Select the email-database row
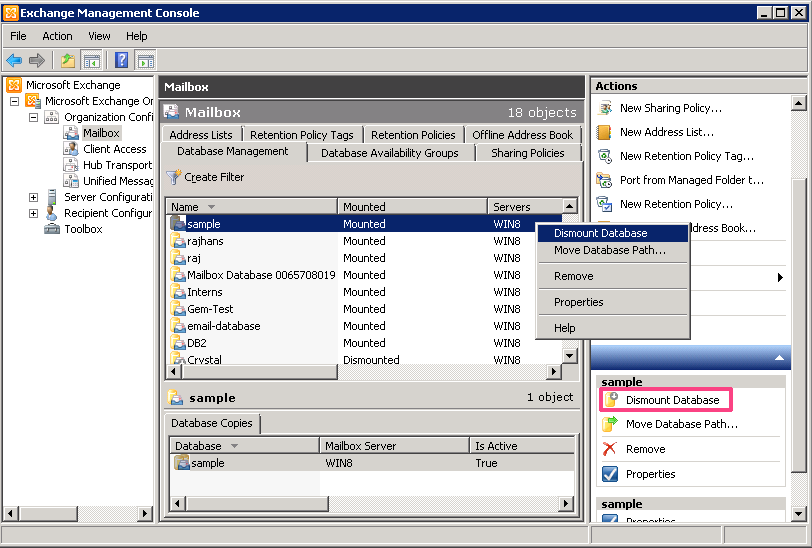Viewport: 812px width, 548px height. [x=365, y=326]
